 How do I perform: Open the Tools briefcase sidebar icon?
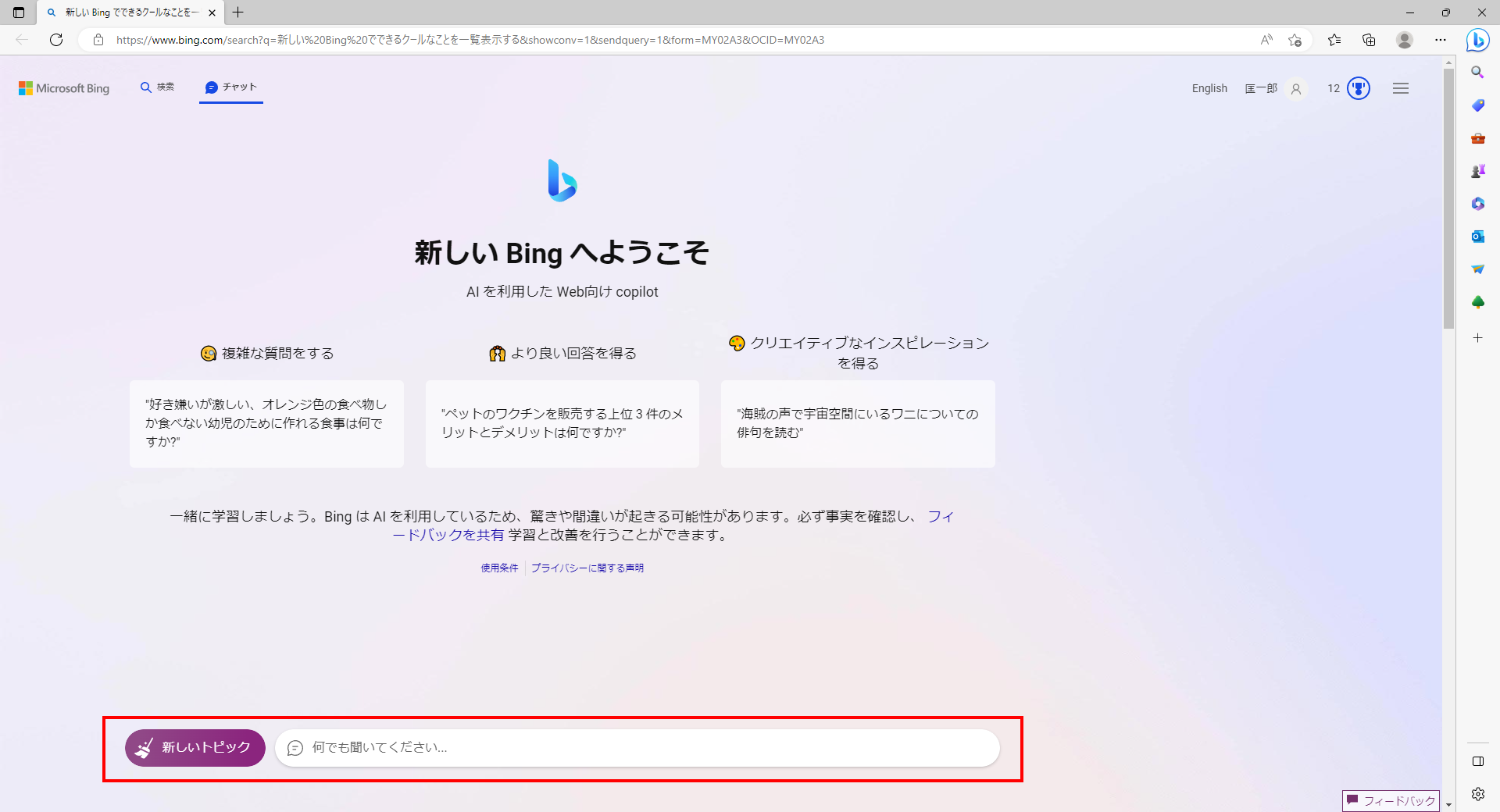point(1477,138)
